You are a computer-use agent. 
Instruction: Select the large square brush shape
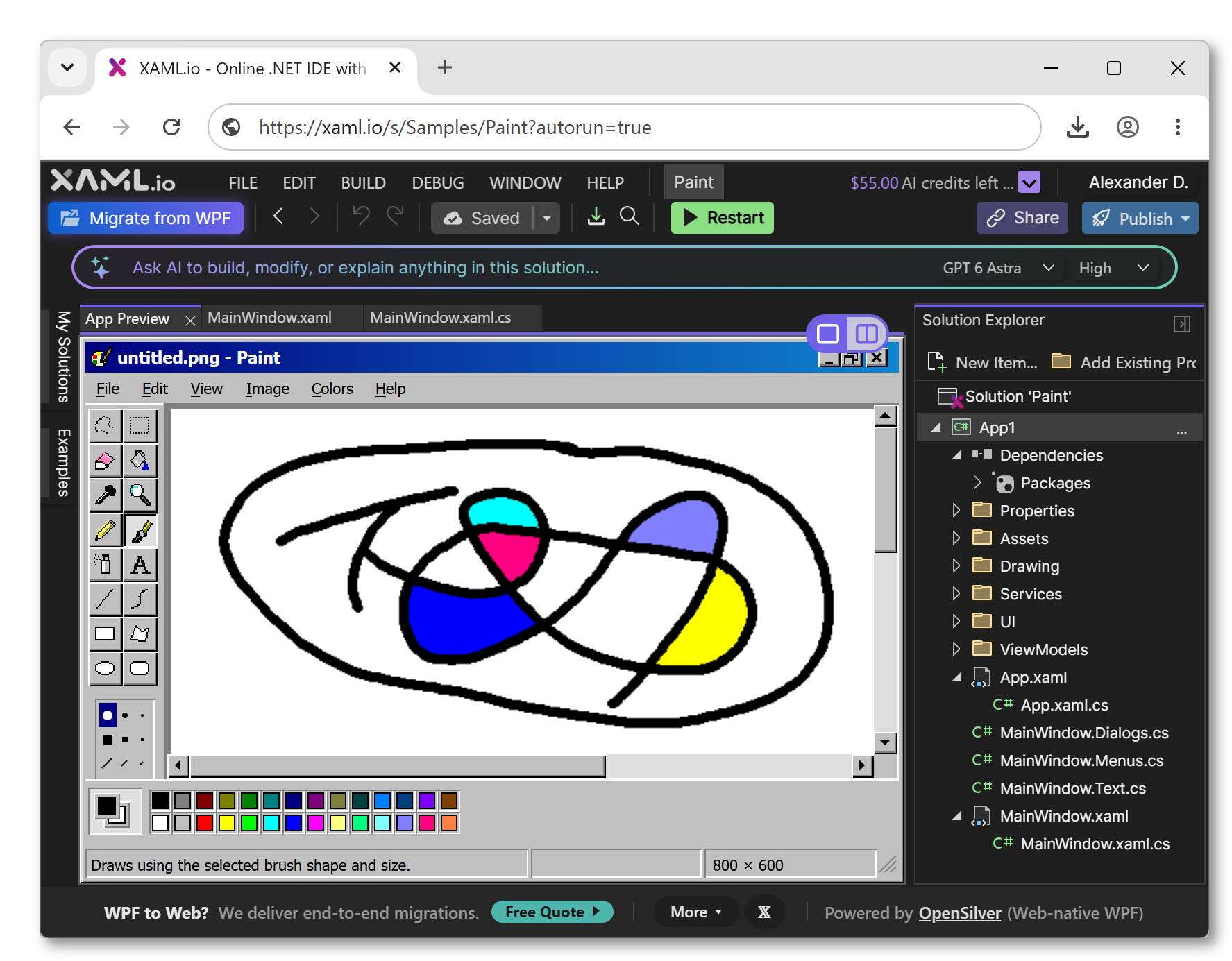[x=108, y=740]
